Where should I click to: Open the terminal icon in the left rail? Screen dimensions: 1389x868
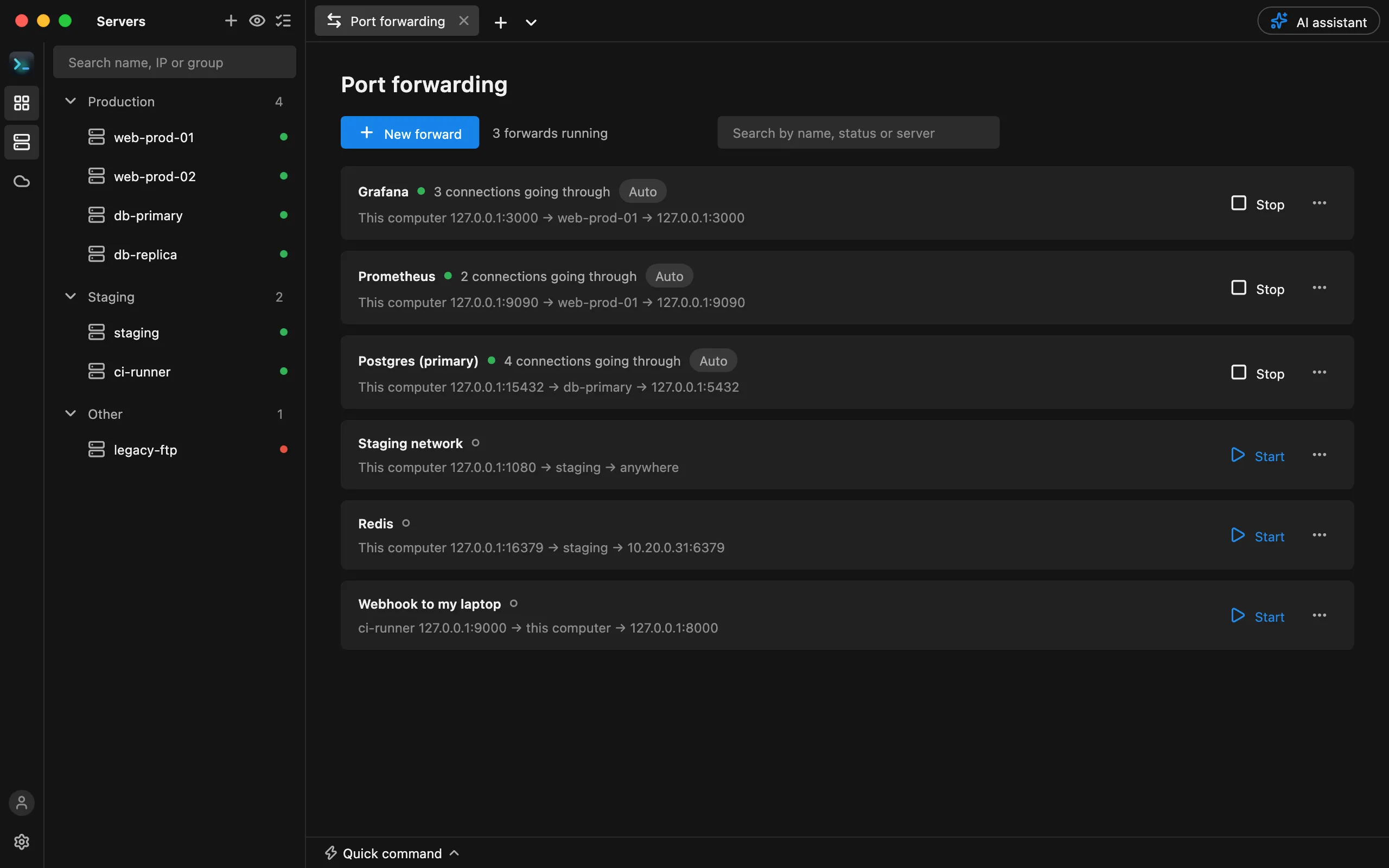(21, 63)
